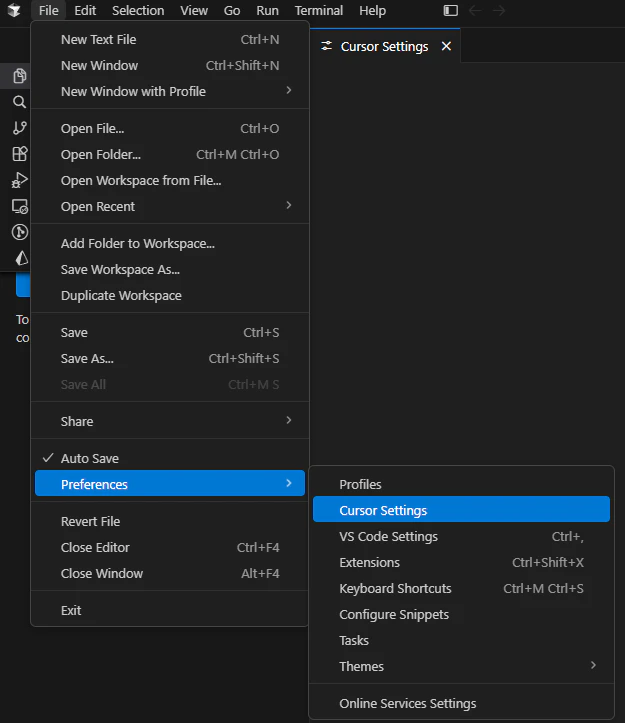
Task: Choose Revert File
Action: [170, 521]
